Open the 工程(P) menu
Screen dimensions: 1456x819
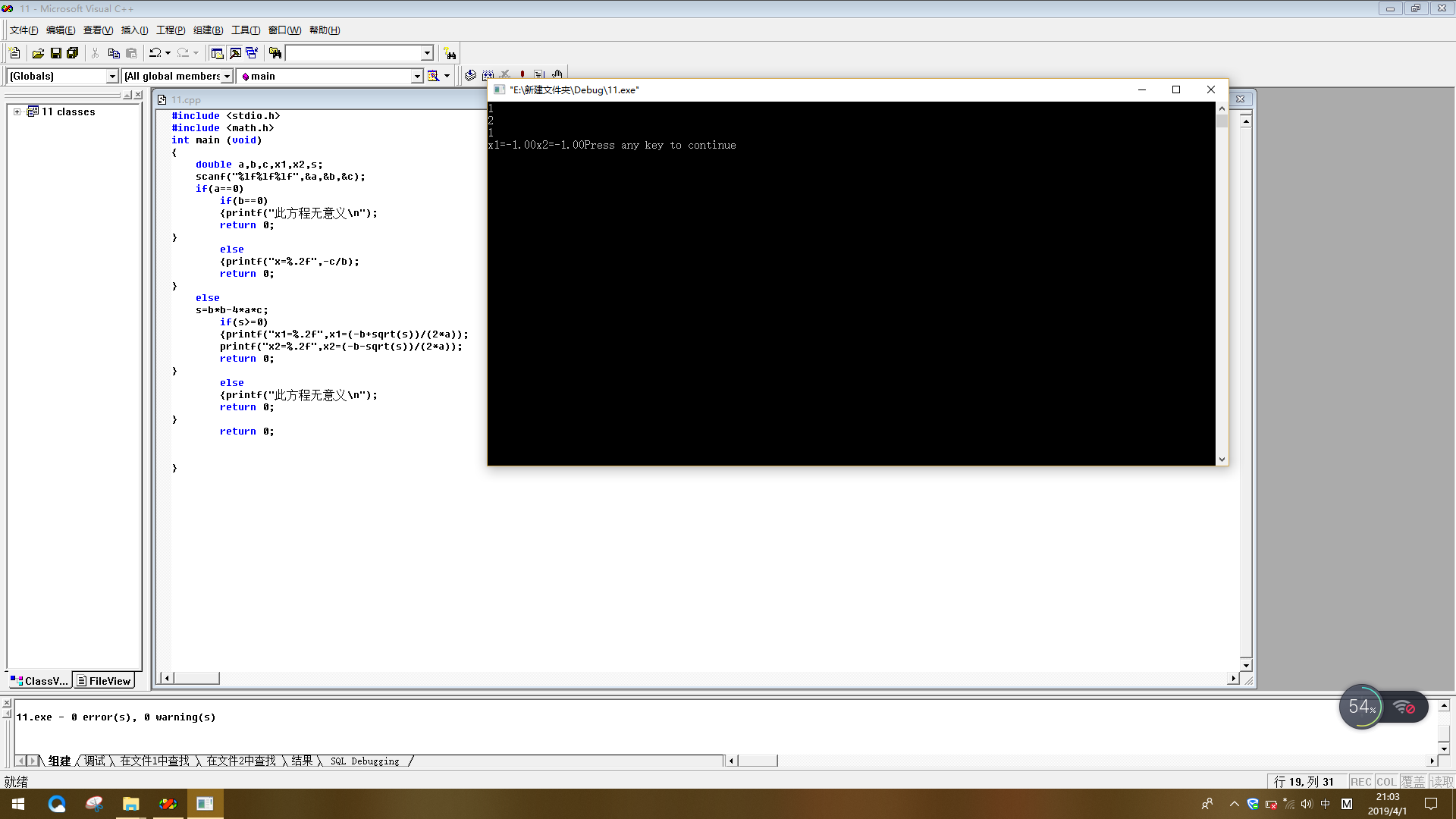[171, 30]
